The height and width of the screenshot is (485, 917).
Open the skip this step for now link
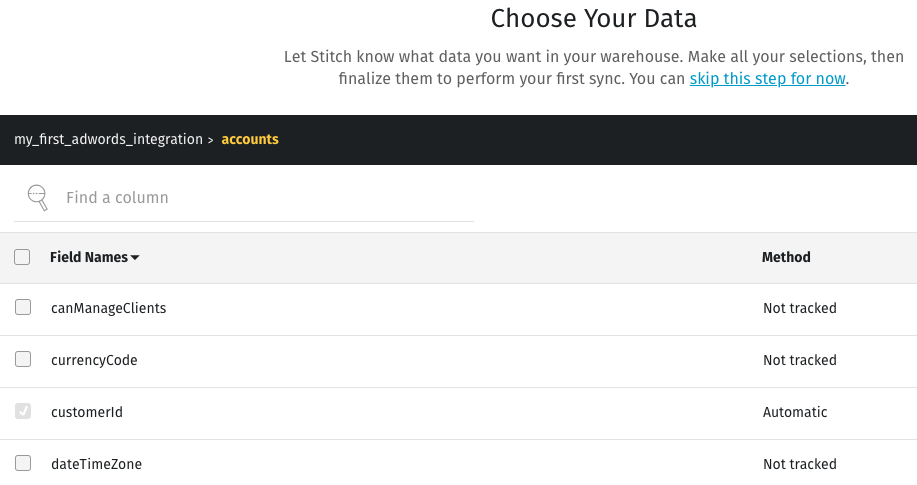click(x=767, y=78)
